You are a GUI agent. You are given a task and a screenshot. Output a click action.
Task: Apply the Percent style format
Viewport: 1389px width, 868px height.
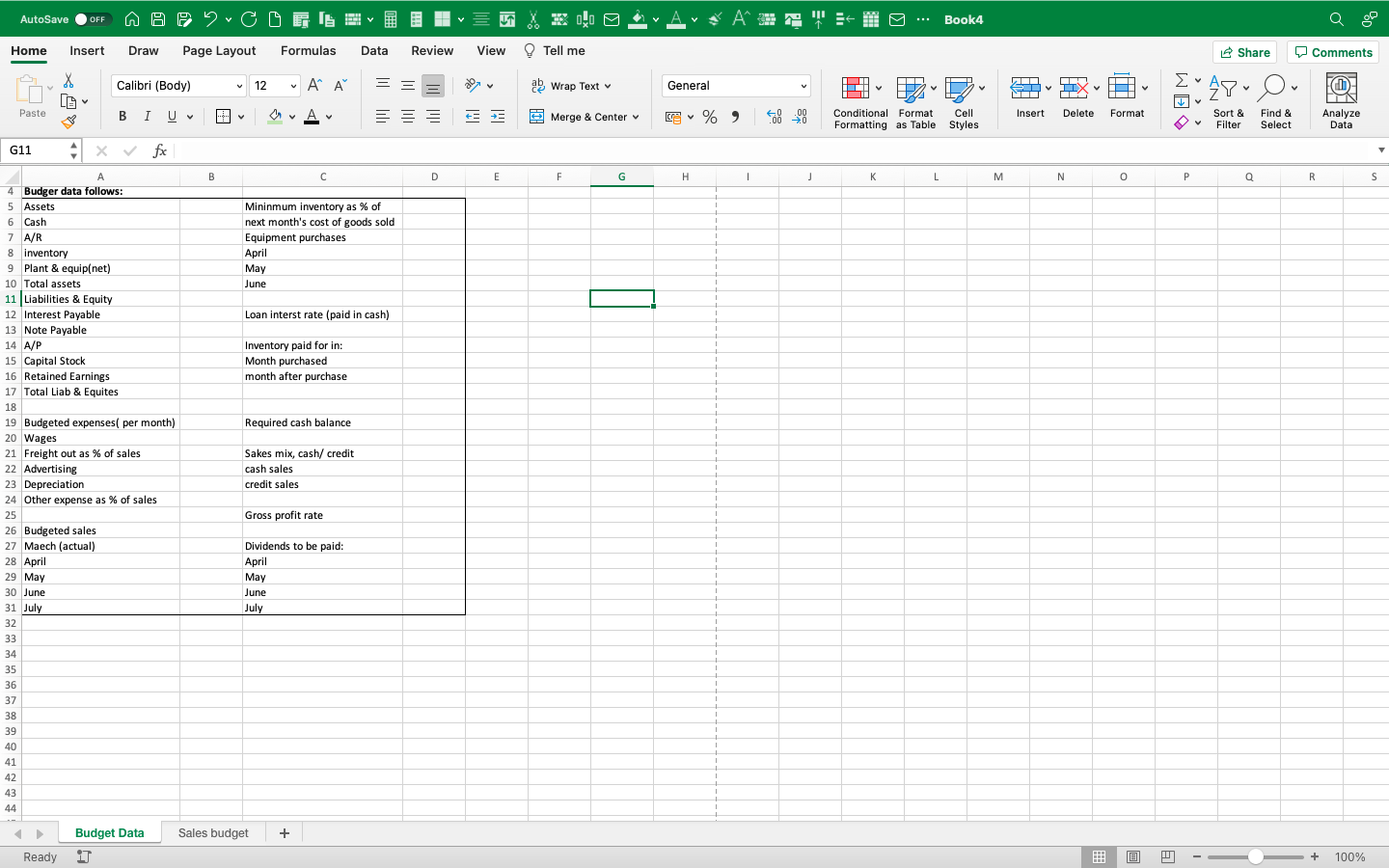click(710, 117)
